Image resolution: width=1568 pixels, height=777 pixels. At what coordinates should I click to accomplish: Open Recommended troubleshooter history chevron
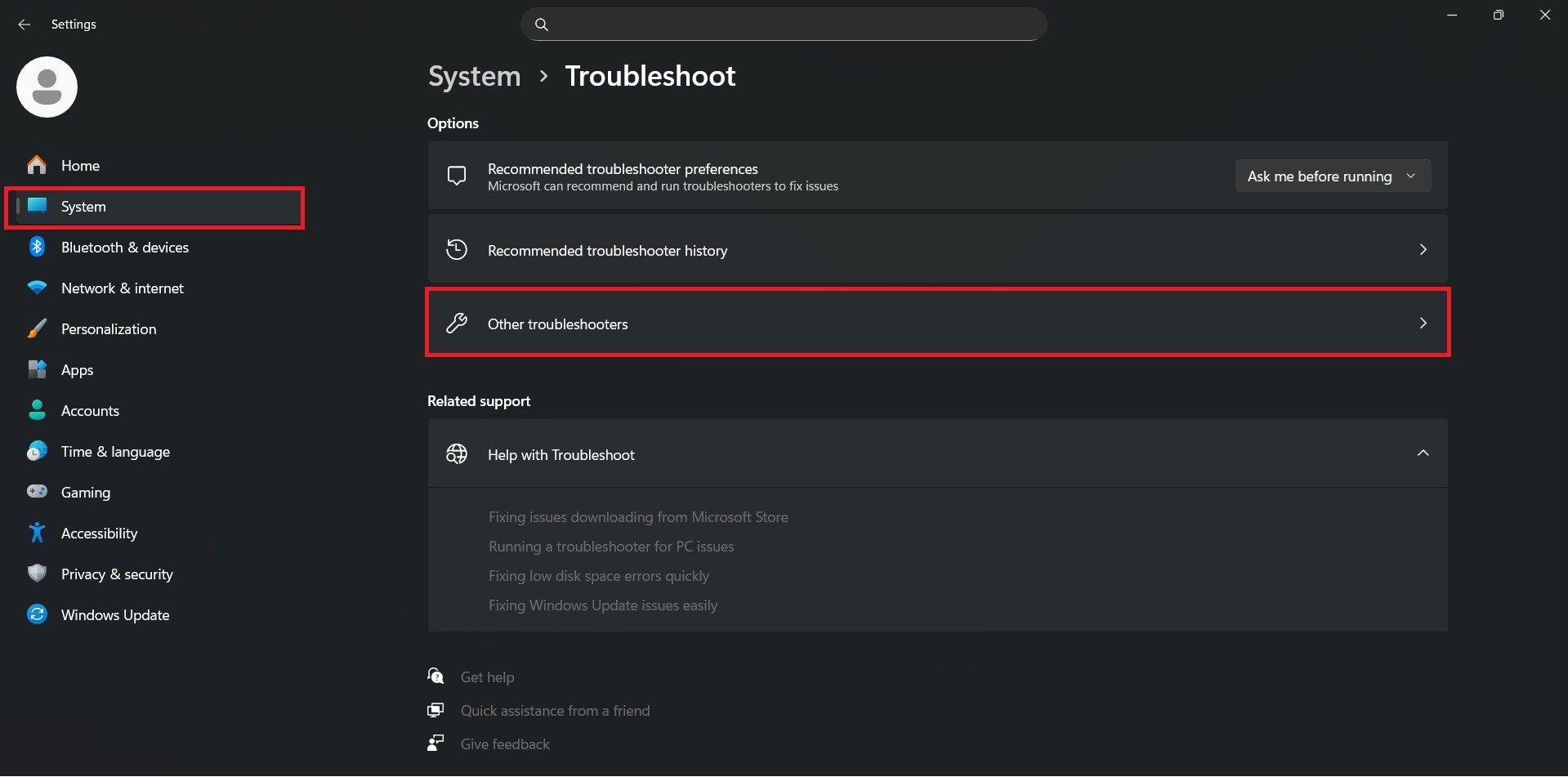[x=1423, y=250]
